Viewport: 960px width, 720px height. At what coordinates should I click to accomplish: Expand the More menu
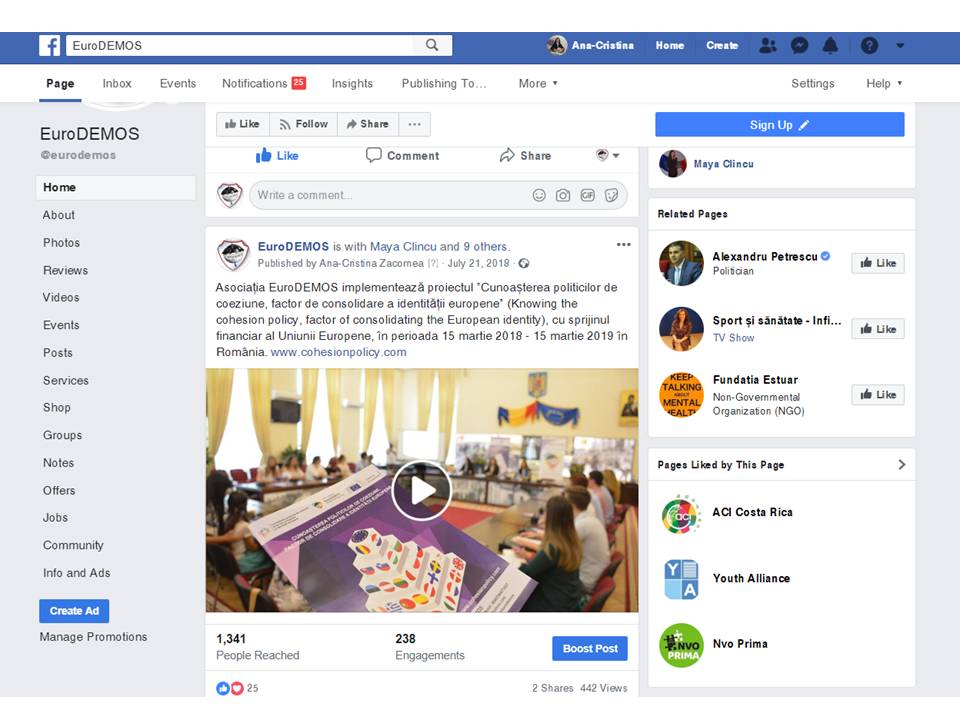pos(538,83)
